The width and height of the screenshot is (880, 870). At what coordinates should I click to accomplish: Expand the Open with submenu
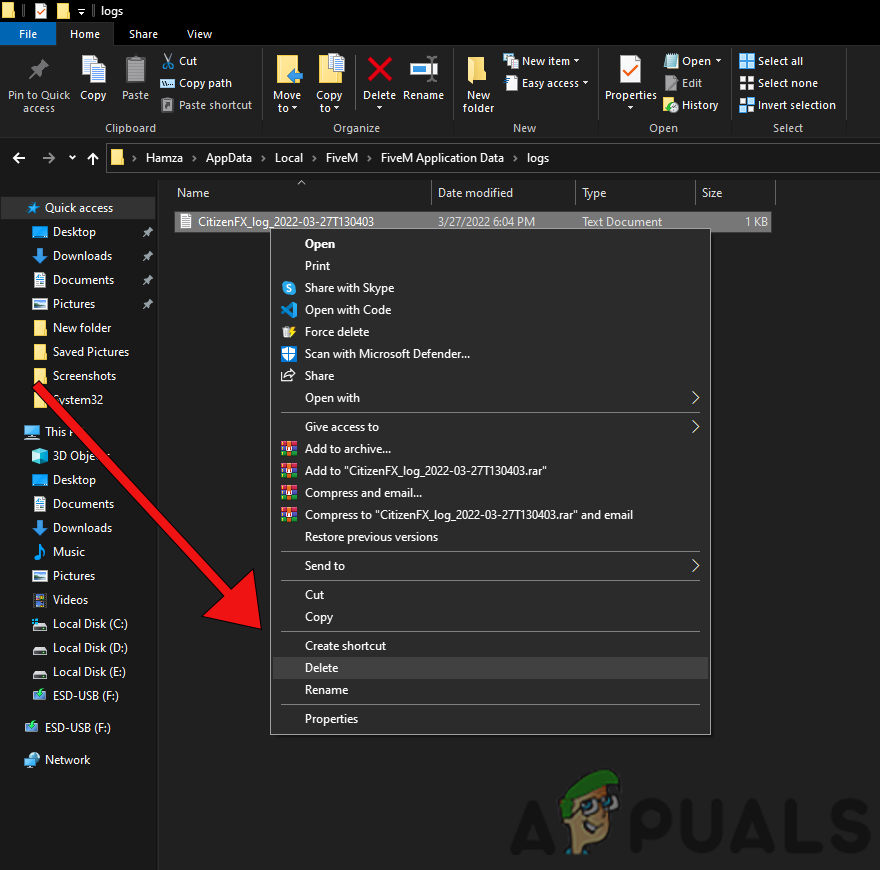[x=490, y=398]
